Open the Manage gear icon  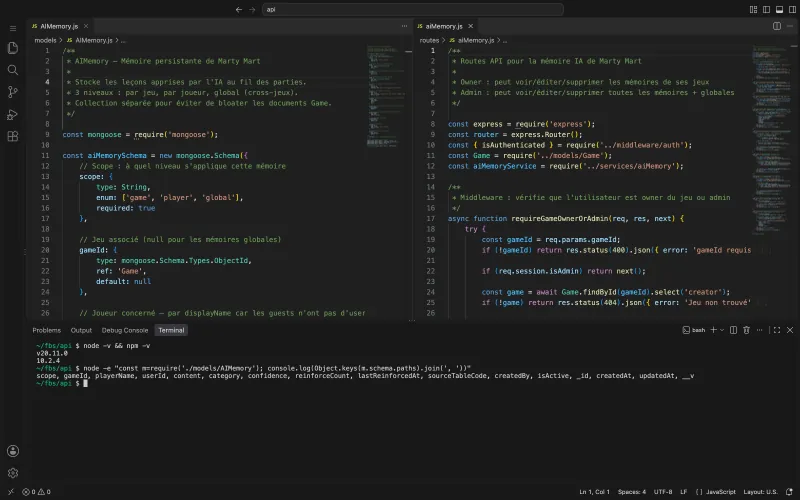[13, 473]
